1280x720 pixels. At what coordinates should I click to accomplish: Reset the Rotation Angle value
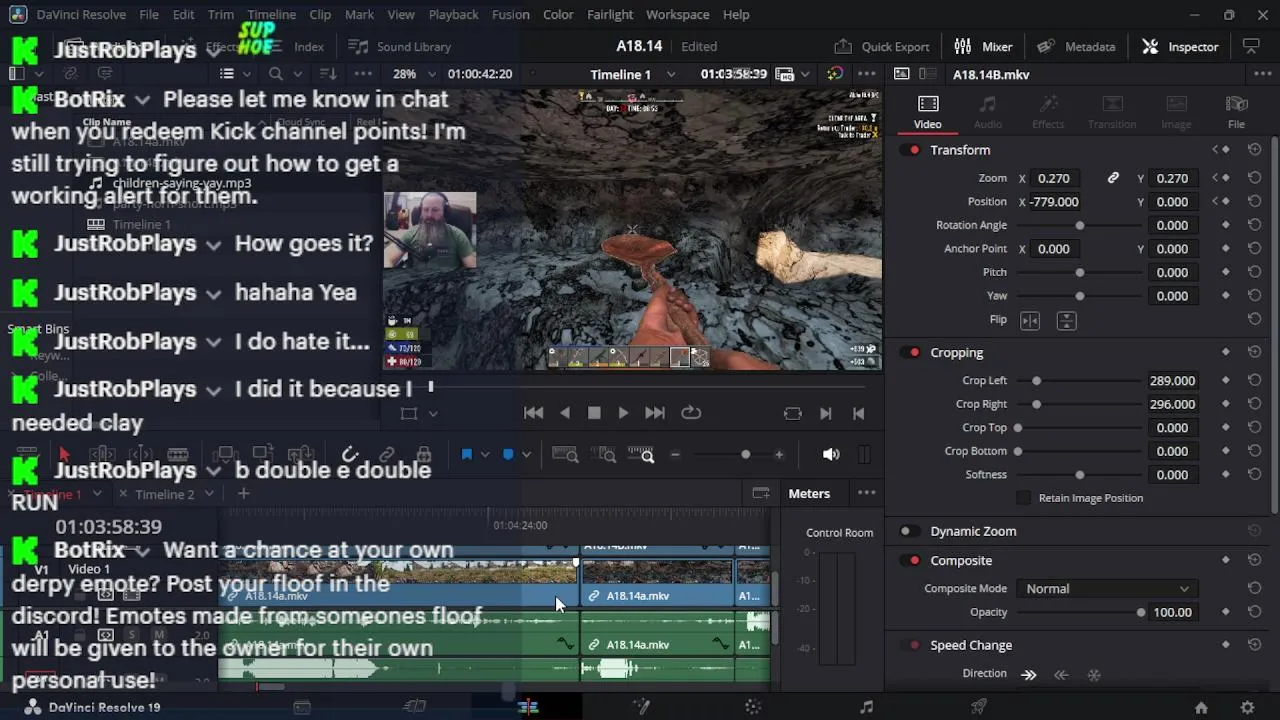tap(1254, 225)
